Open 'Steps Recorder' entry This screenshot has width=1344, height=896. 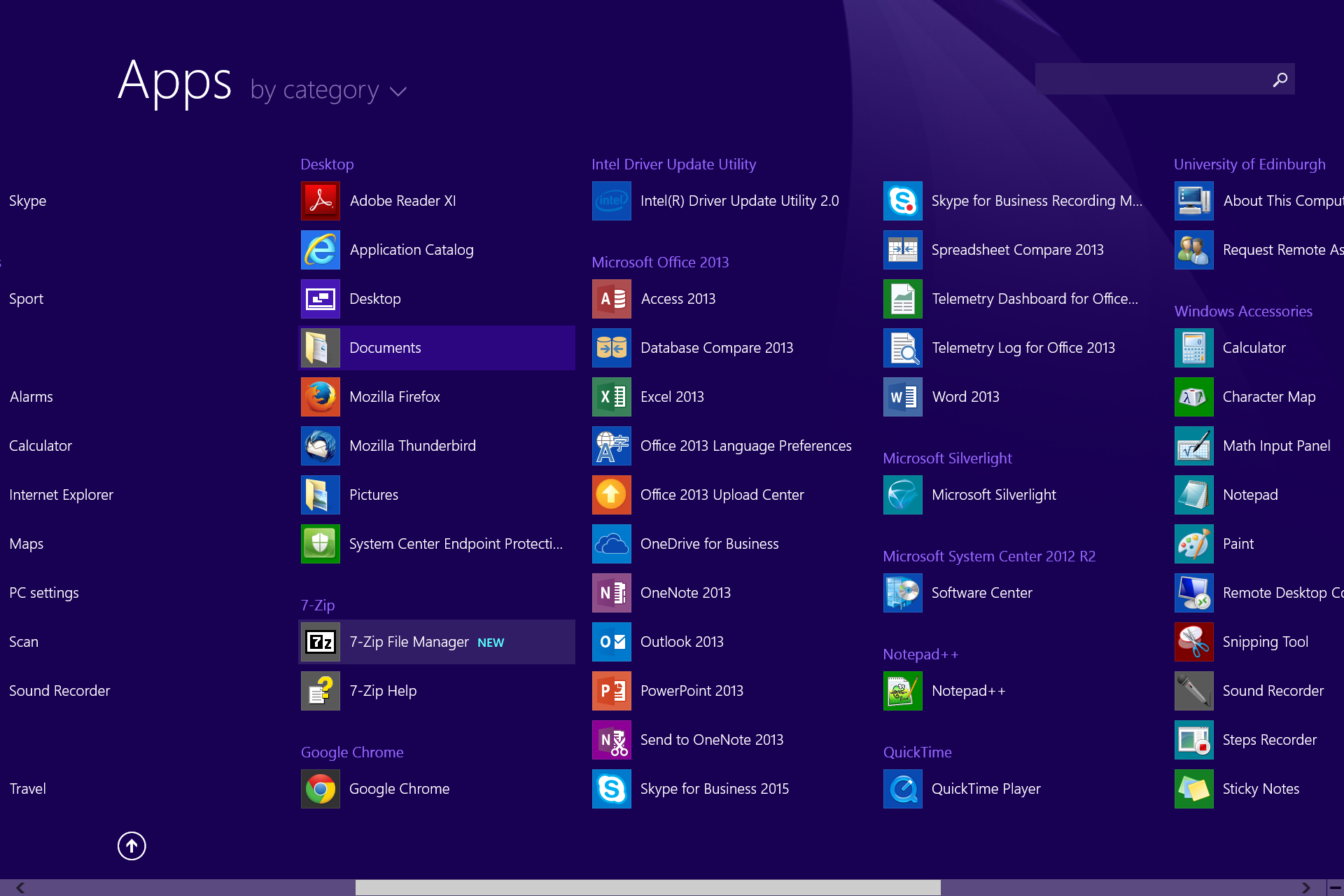click(1259, 740)
